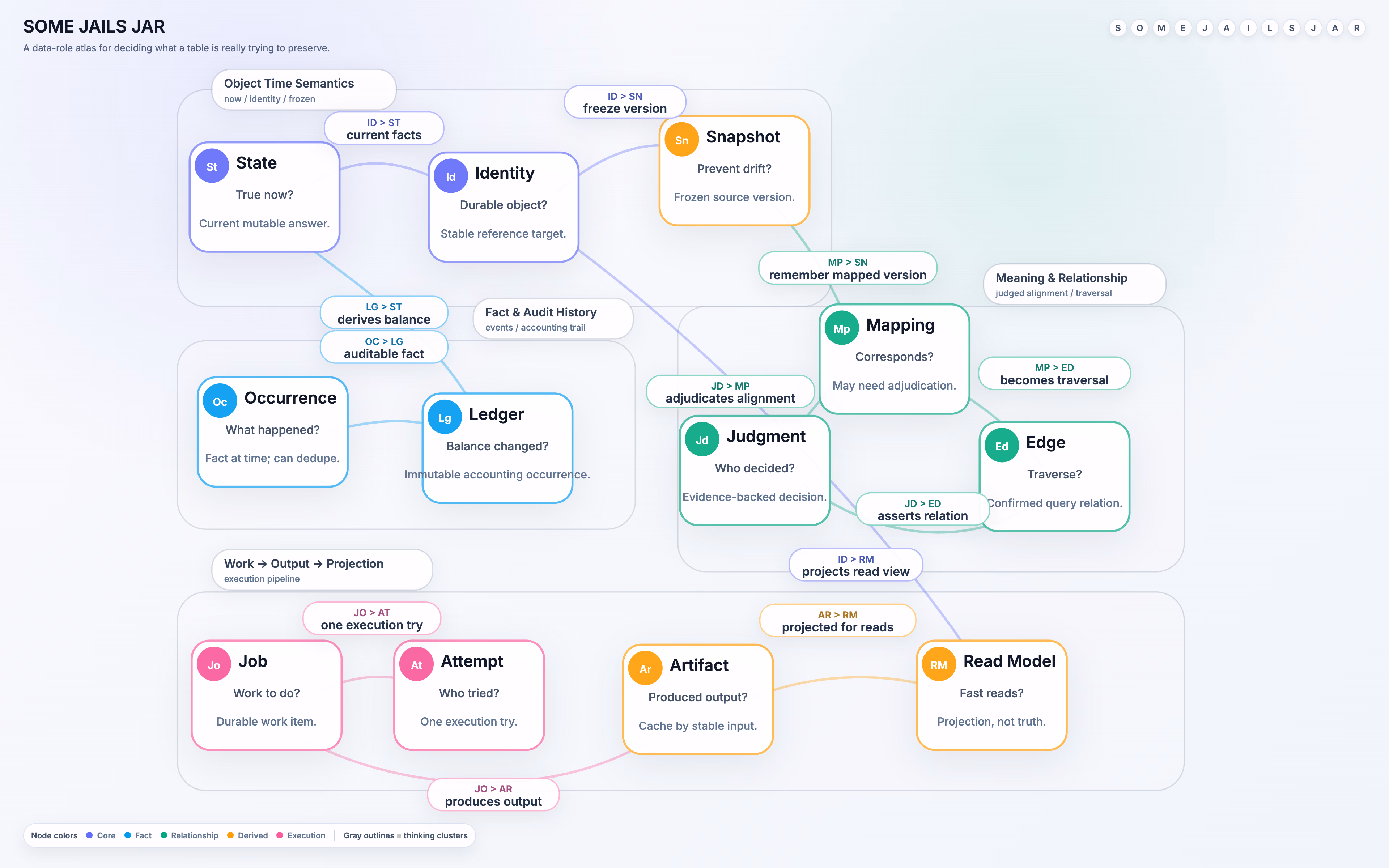Click the 'Node colors' legend heading
Image resolution: width=1389 pixels, height=868 pixels.
[x=54, y=835]
